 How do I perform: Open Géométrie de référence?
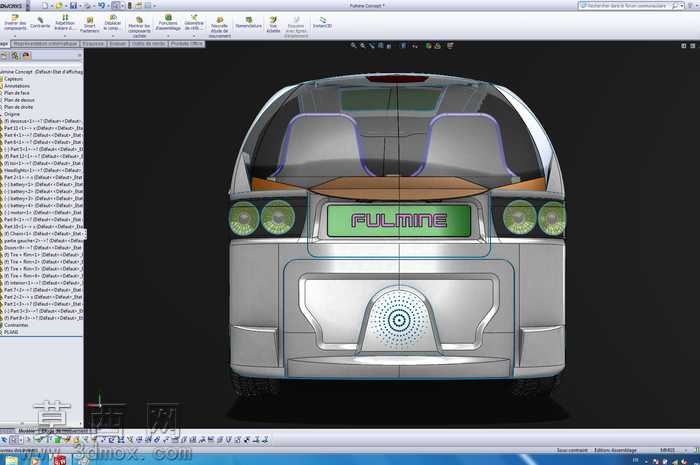pyautogui.click(x=194, y=22)
